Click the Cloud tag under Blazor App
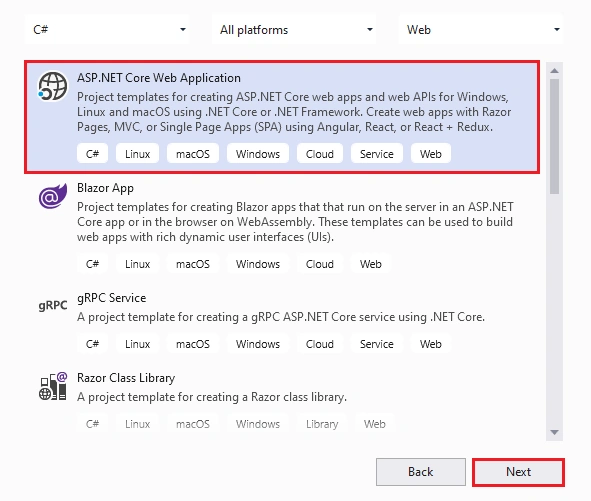Viewport: 591px width, 501px height. [x=320, y=264]
